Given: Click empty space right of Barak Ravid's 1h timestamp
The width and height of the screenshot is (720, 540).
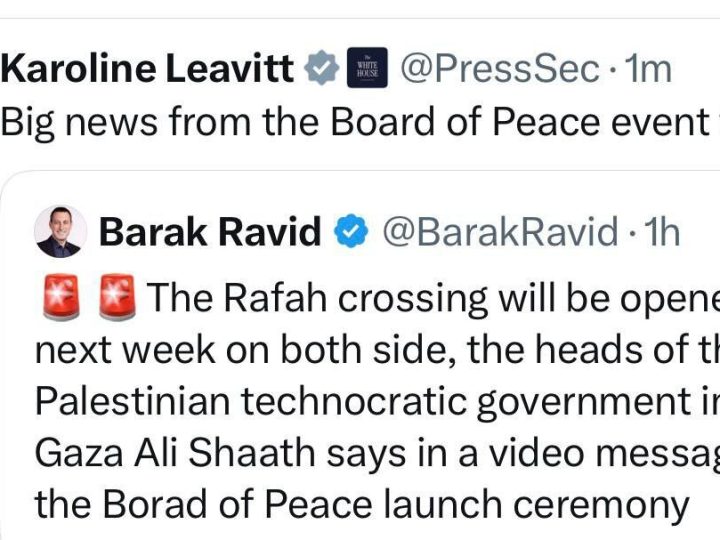Looking at the screenshot, I should tap(702, 233).
